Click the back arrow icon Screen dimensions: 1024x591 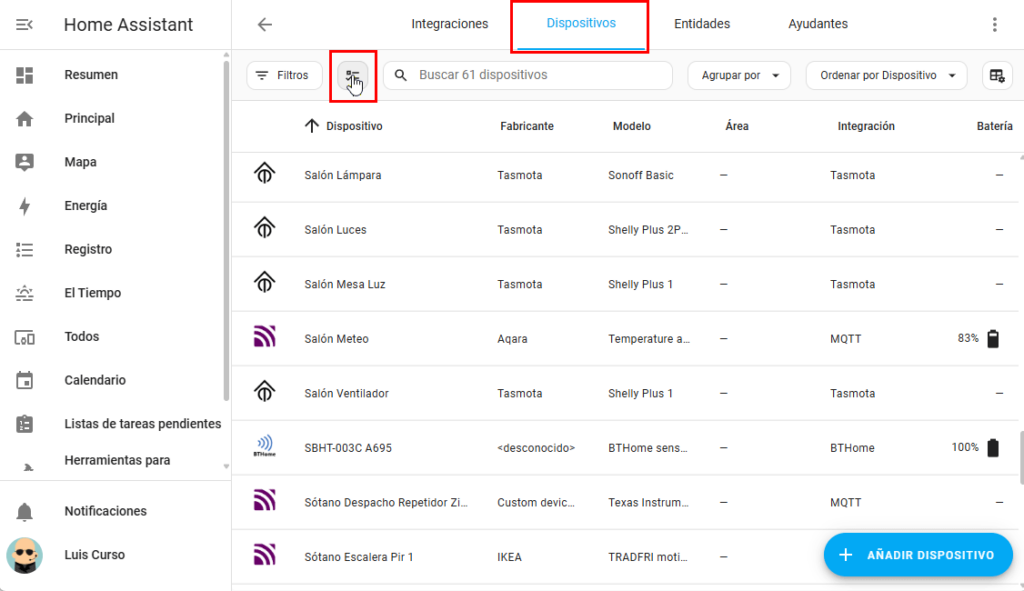click(x=264, y=25)
